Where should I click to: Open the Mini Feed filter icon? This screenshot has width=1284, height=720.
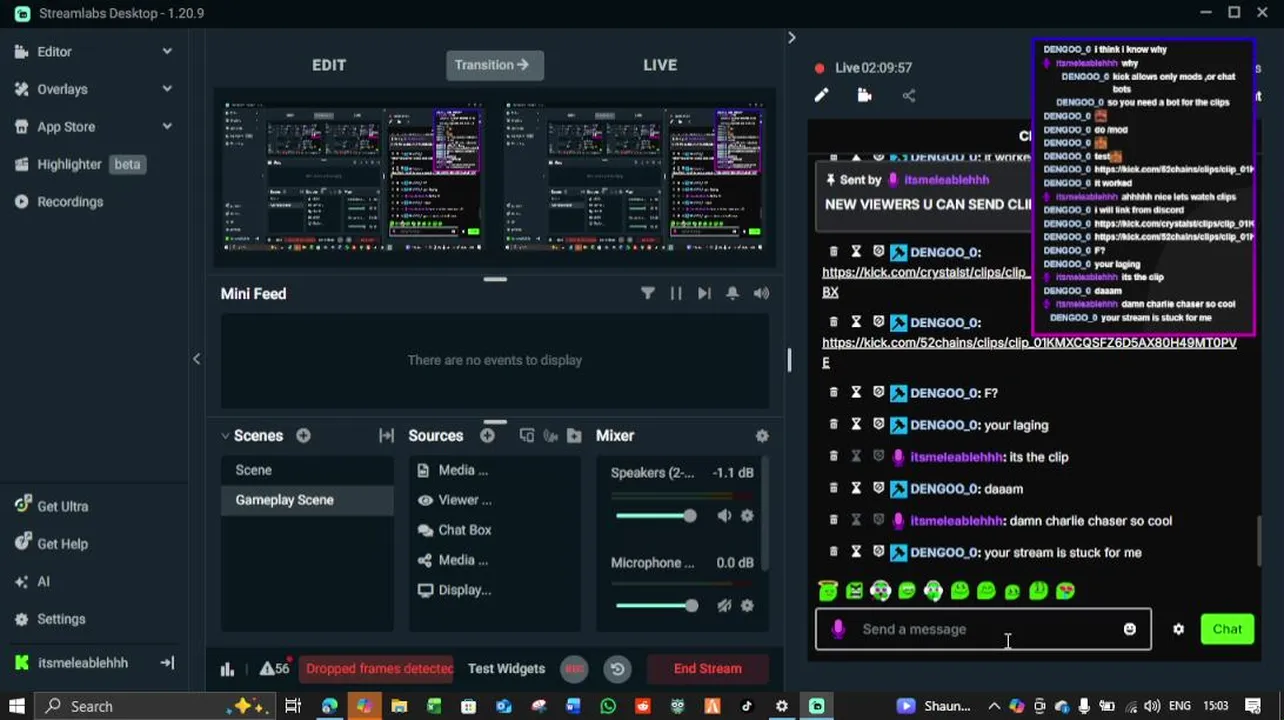(x=648, y=293)
